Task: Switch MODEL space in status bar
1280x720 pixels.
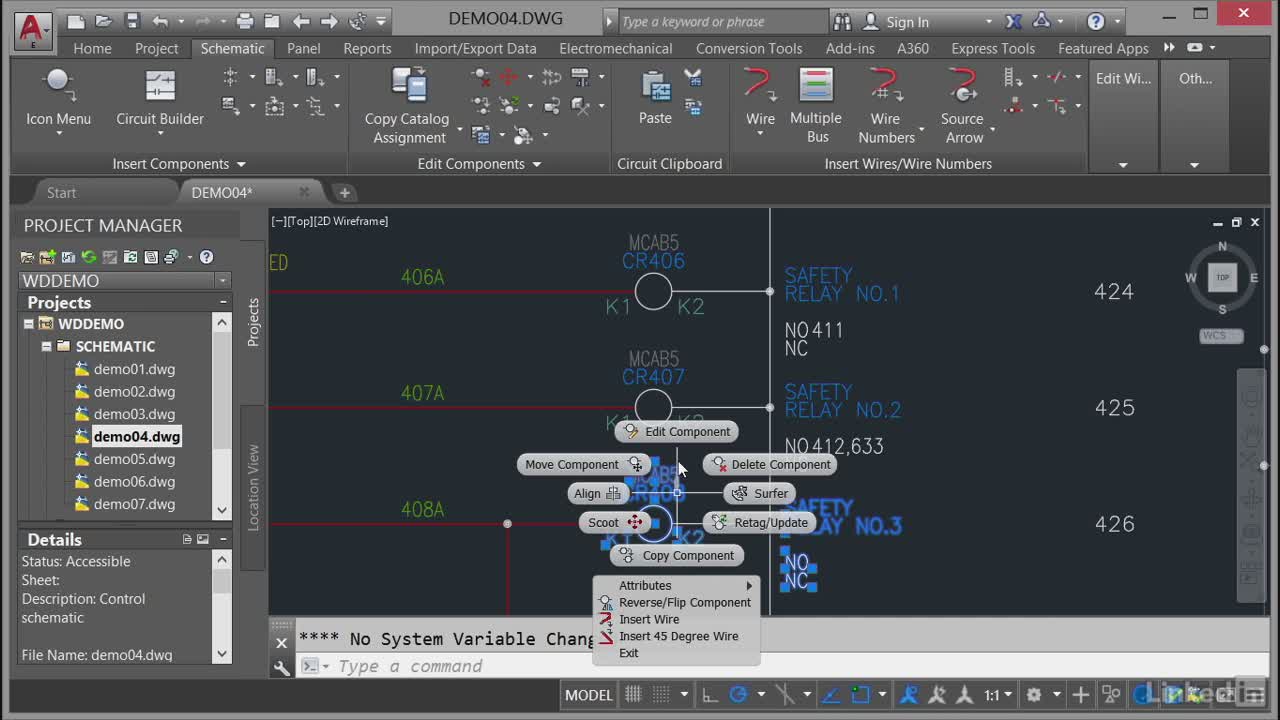Action: coord(588,694)
